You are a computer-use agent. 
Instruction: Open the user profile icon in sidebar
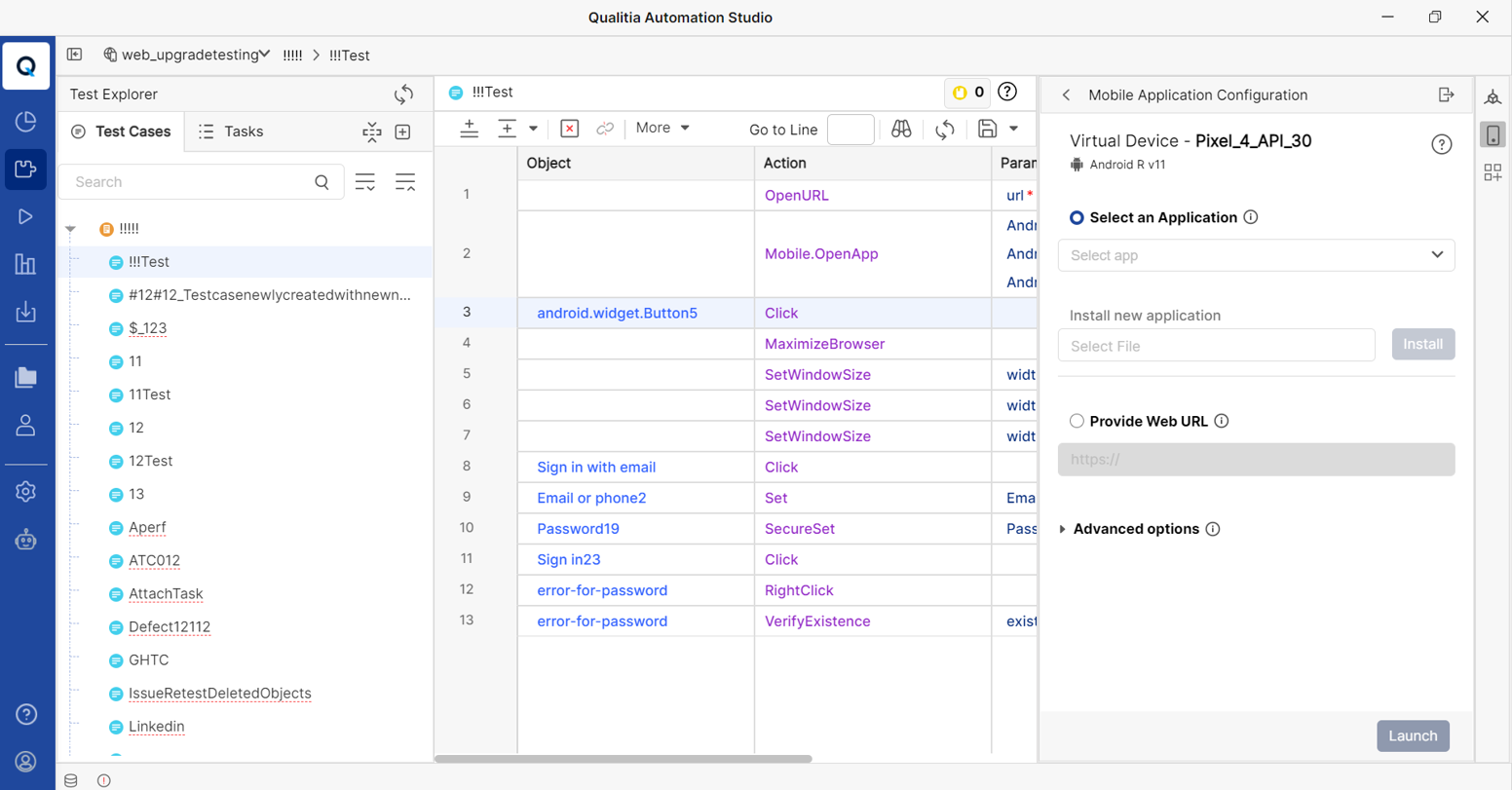pyautogui.click(x=26, y=426)
